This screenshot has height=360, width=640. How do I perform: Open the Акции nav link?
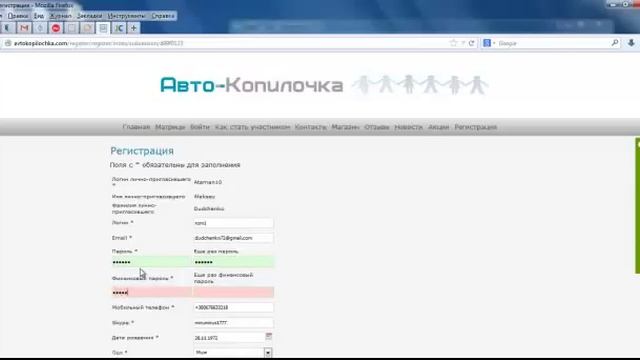[x=438, y=127]
